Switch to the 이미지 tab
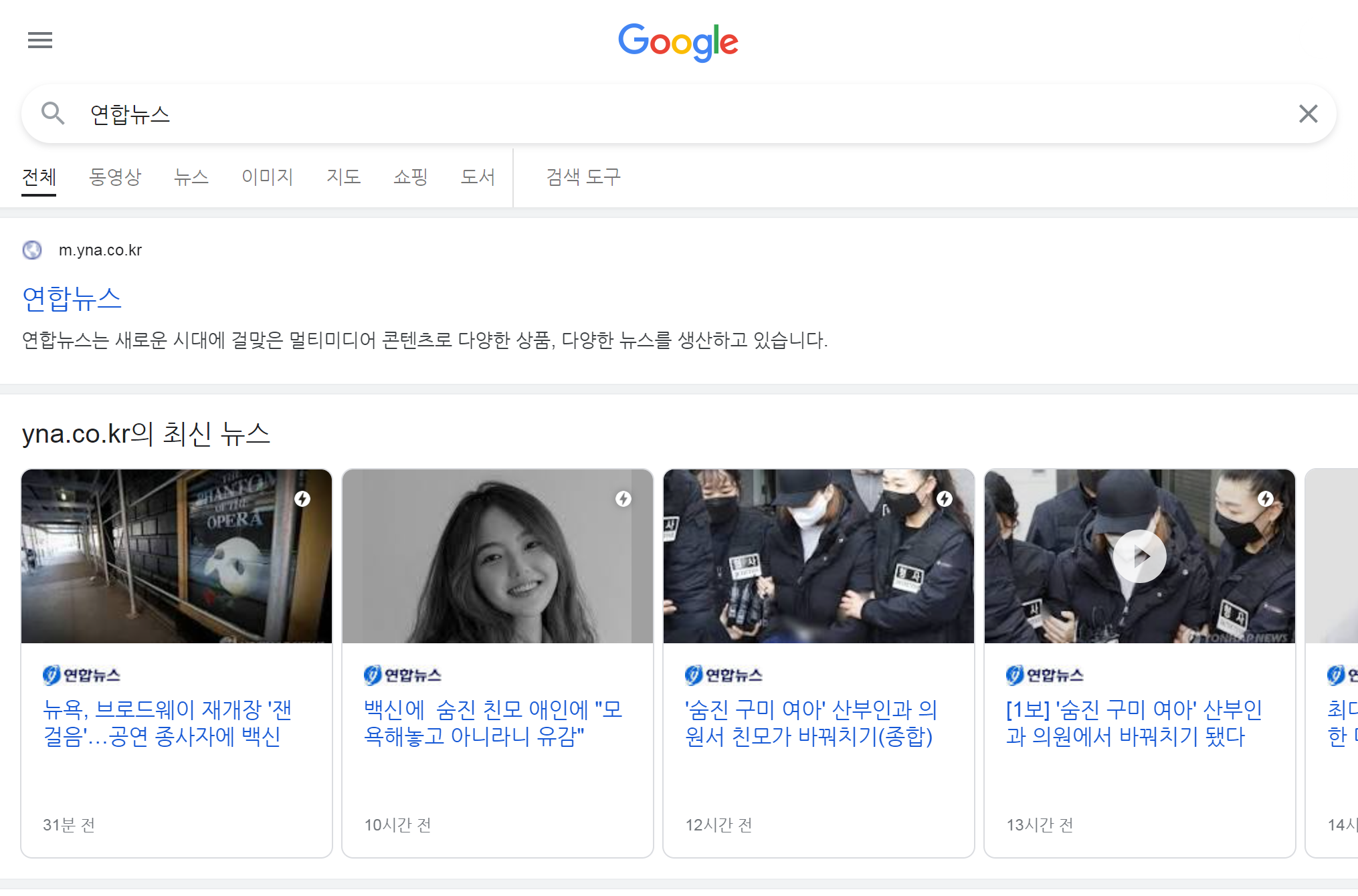Viewport: 1358px width, 896px height. (267, 177)
